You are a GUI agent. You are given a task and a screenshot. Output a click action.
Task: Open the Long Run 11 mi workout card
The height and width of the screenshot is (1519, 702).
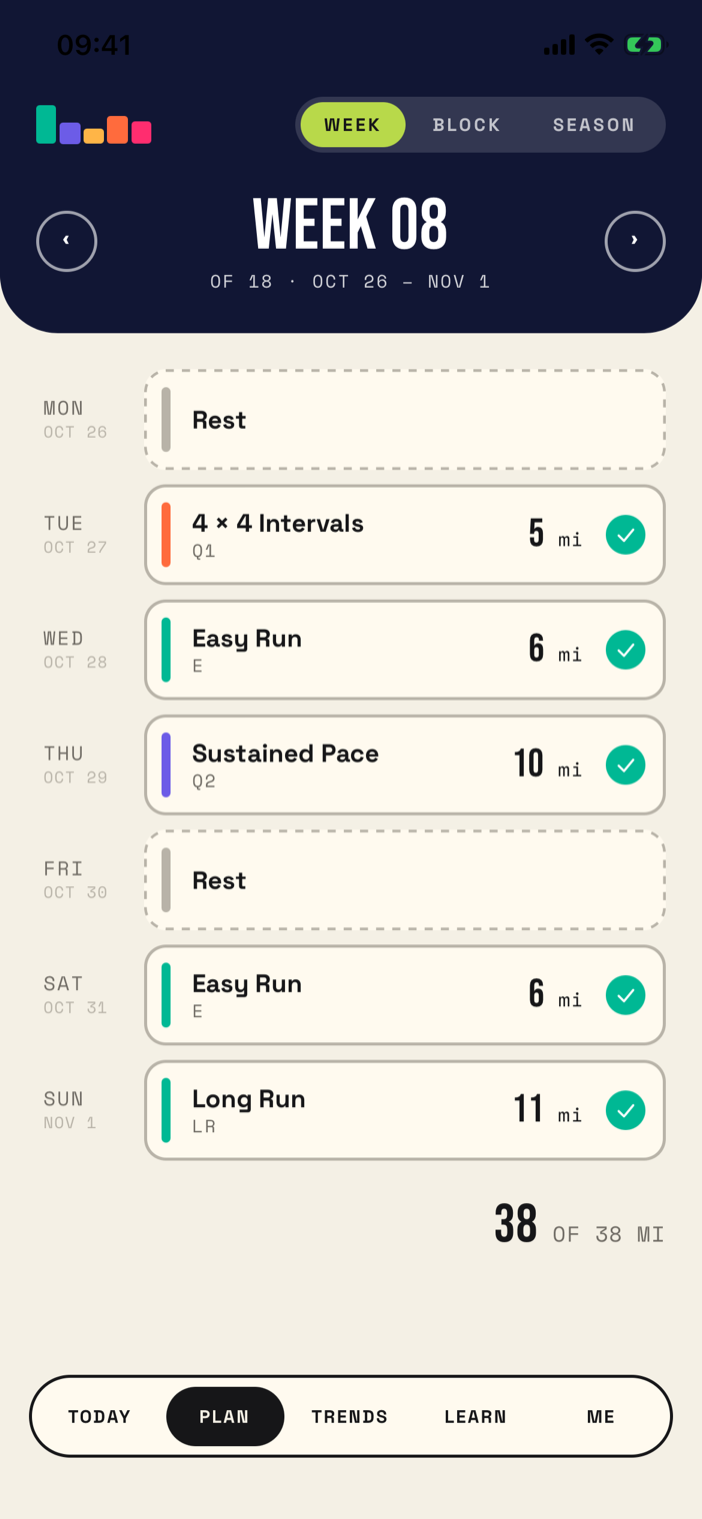click(405, 1110)
